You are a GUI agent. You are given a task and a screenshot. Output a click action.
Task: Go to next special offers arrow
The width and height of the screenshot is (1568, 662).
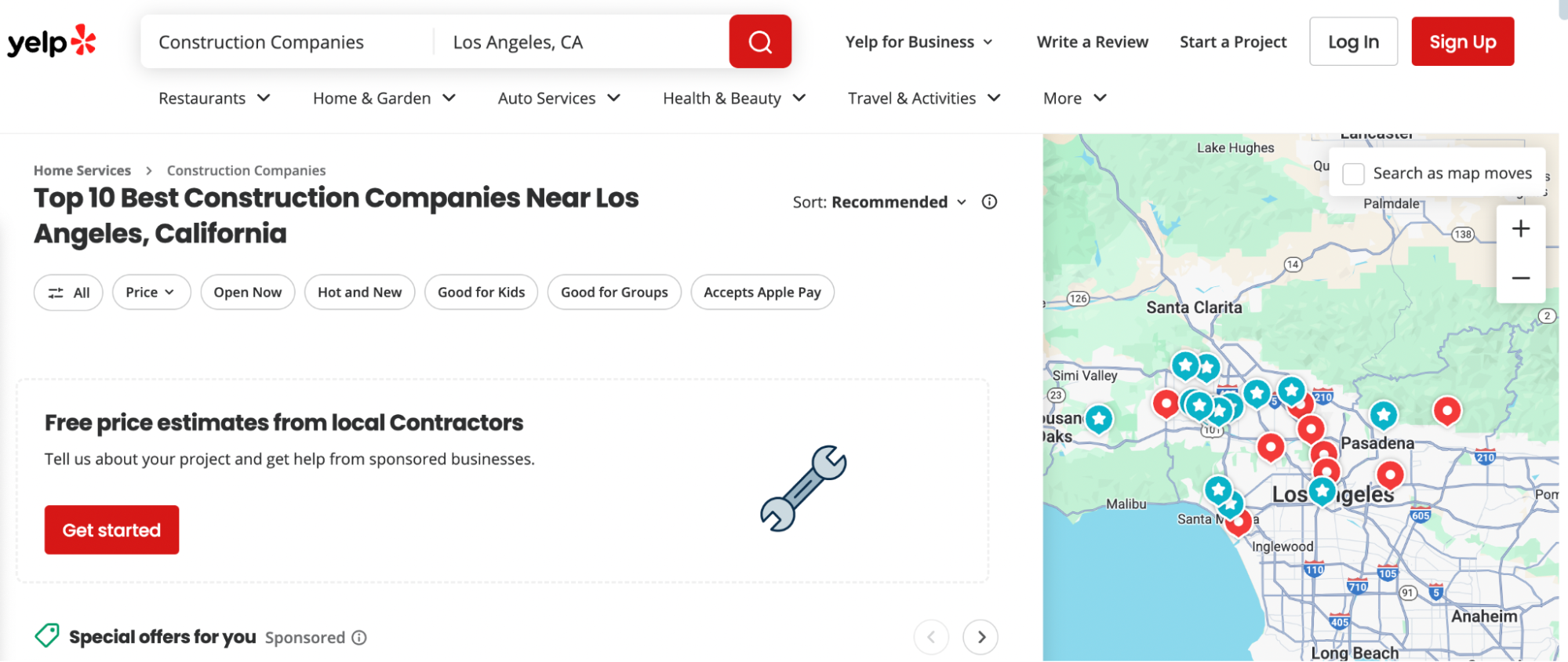click(980, 637)
